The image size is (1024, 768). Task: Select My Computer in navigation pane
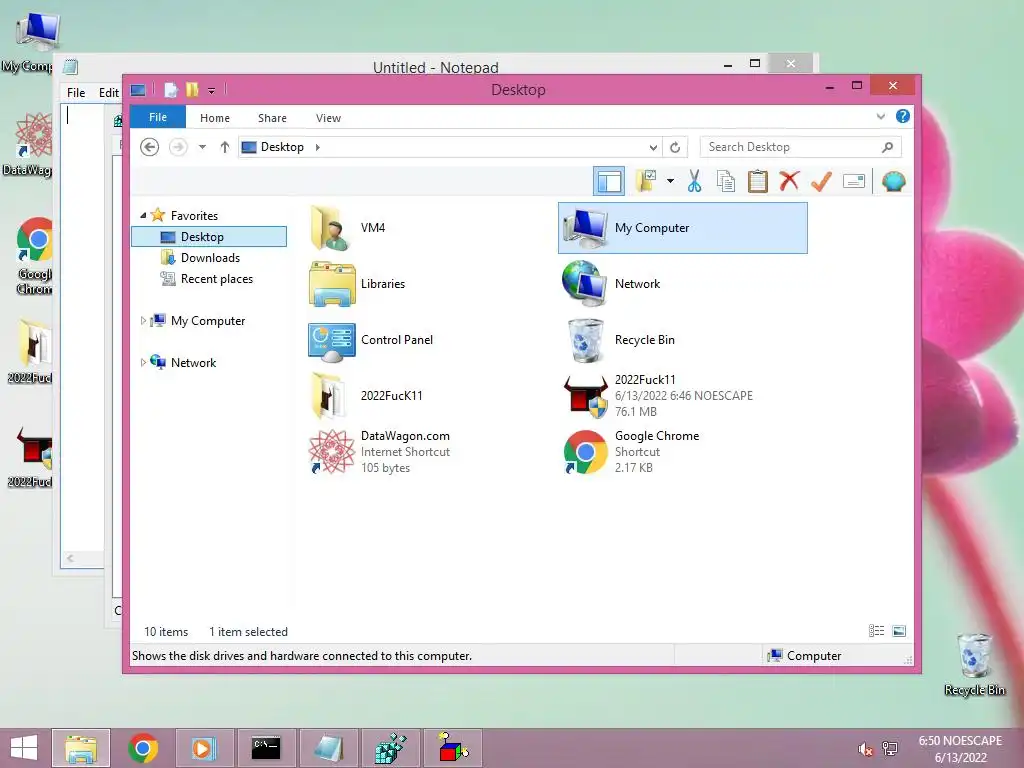pos(208,321)
